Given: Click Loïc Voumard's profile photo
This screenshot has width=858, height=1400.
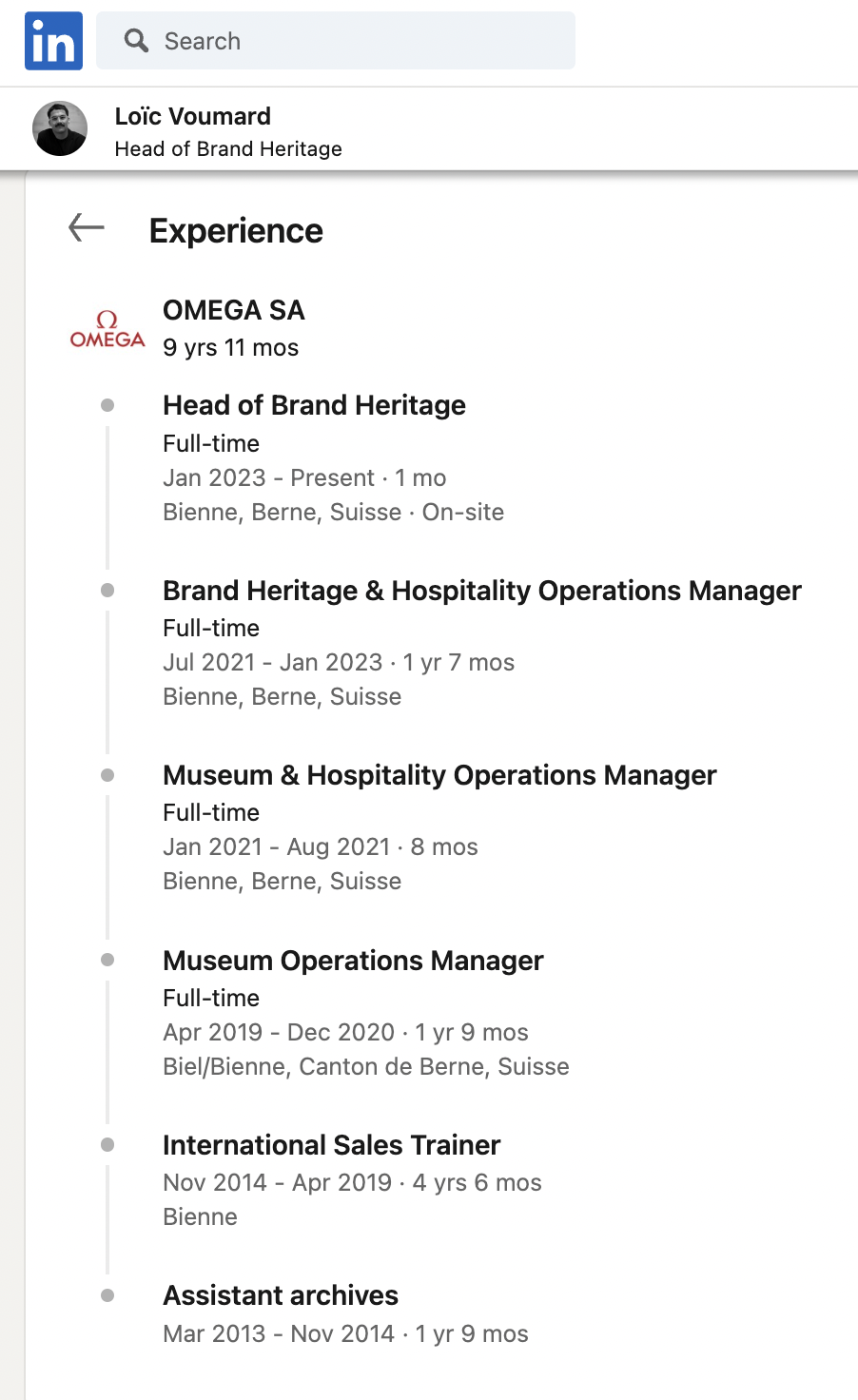Looking at the screenshot, I should (x=60, y=128).
